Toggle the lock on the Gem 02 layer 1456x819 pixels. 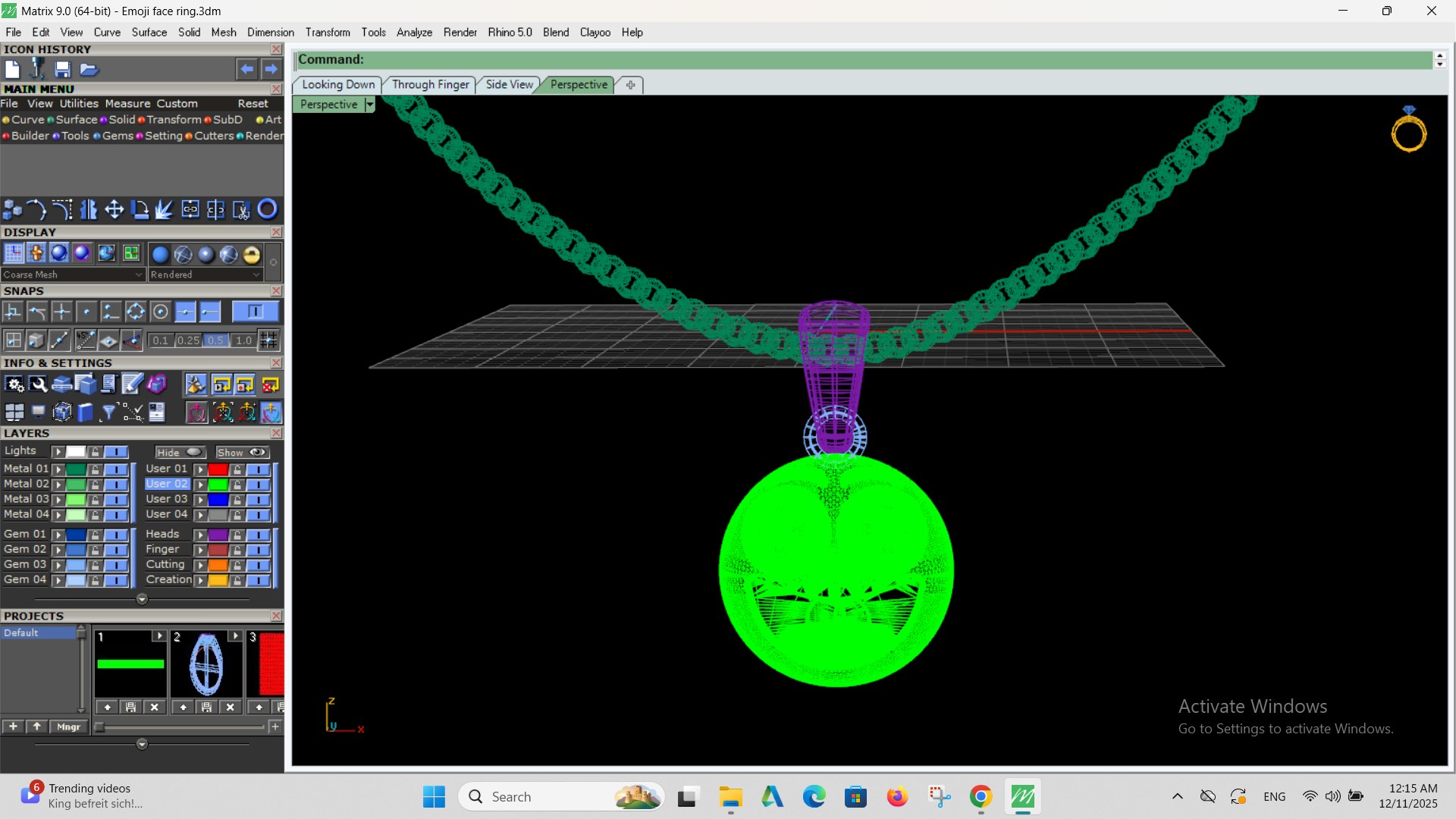click(x=95, y=550)
